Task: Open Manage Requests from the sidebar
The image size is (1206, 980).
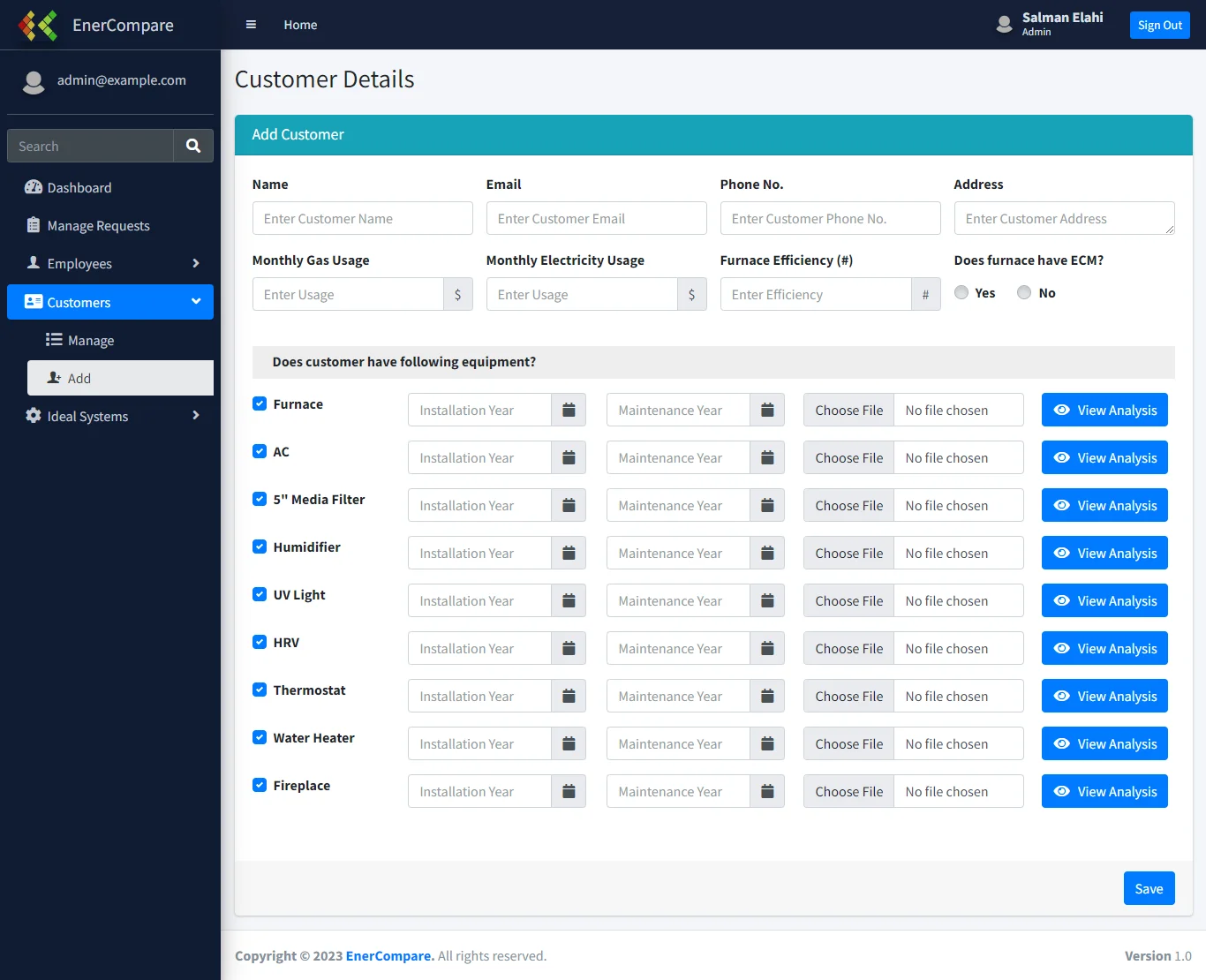Action: [98, 225]
